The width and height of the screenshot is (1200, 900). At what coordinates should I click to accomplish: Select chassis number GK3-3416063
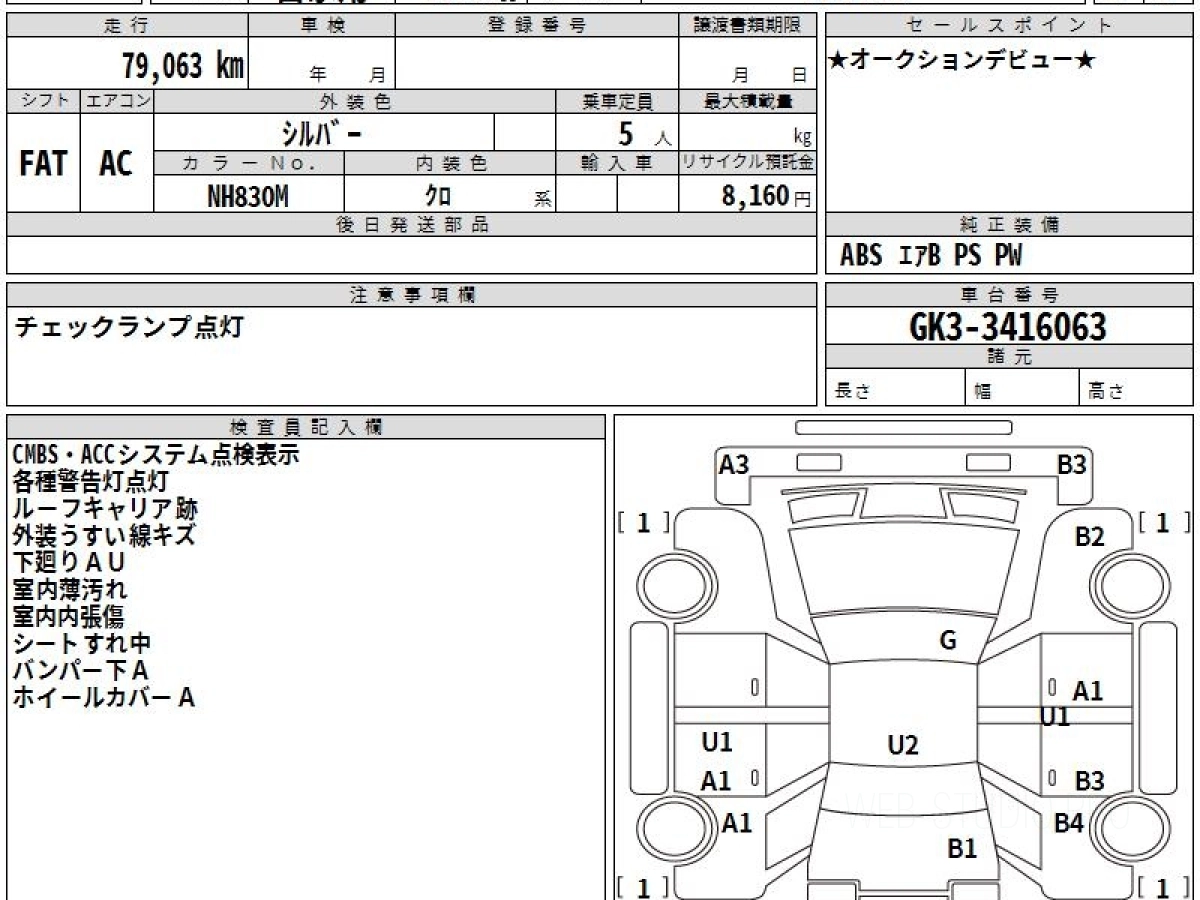[1008, 326]
